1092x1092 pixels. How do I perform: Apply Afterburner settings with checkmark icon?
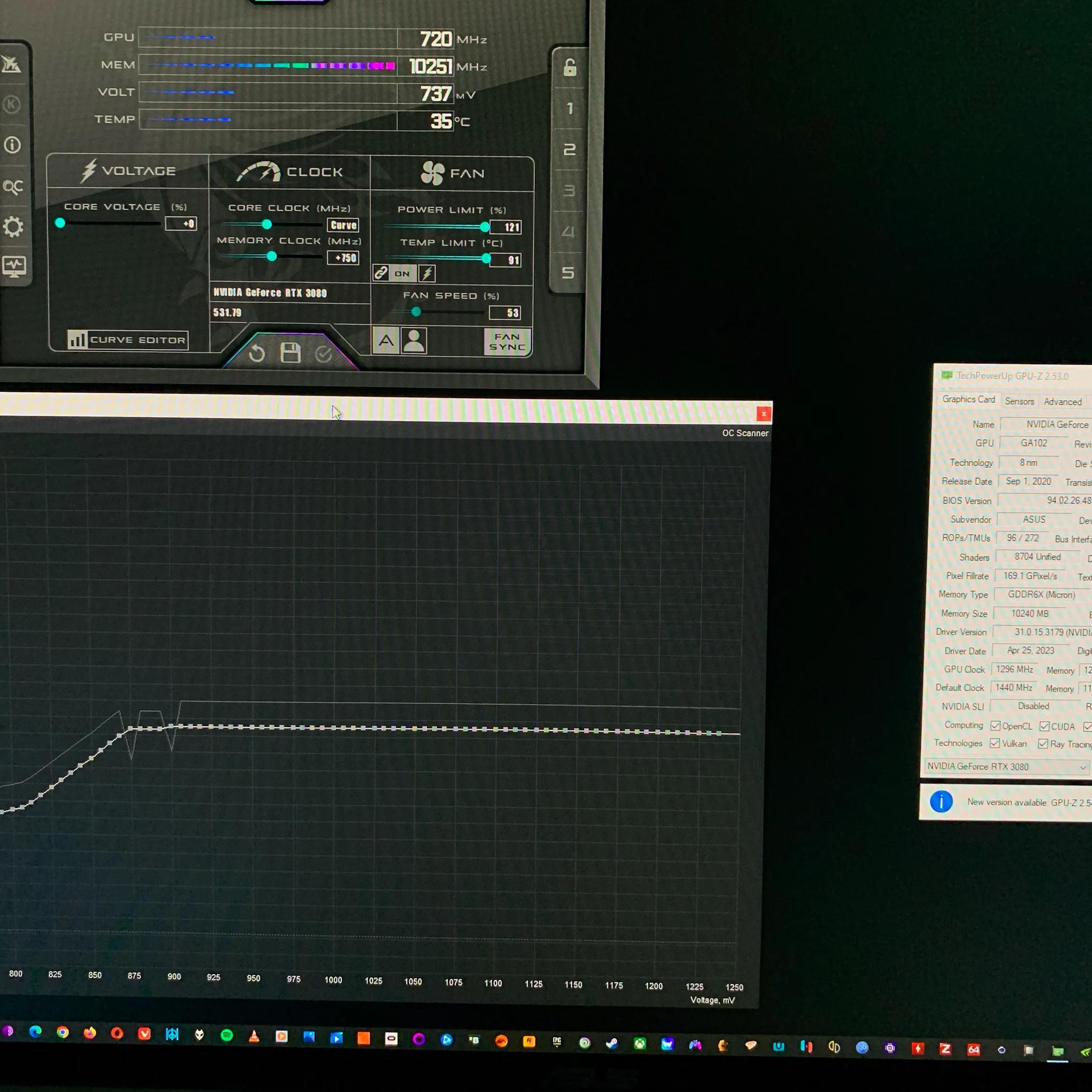pos(323,354)
